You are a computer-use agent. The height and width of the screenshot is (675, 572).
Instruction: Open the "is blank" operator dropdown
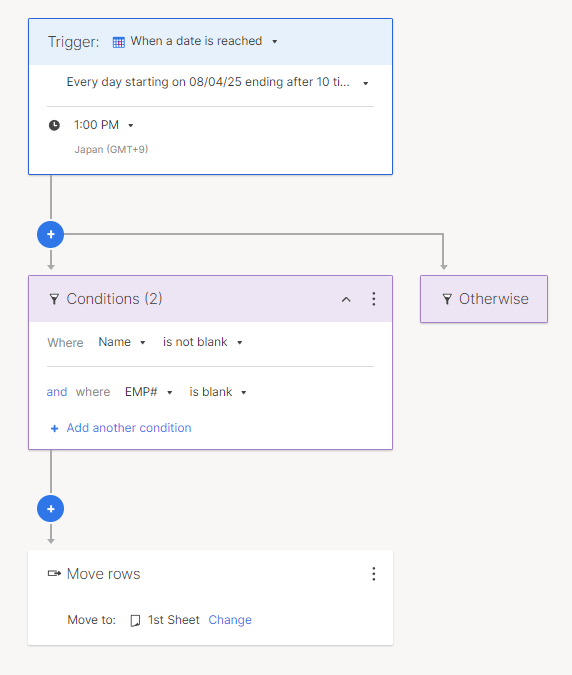coord(218,392)
